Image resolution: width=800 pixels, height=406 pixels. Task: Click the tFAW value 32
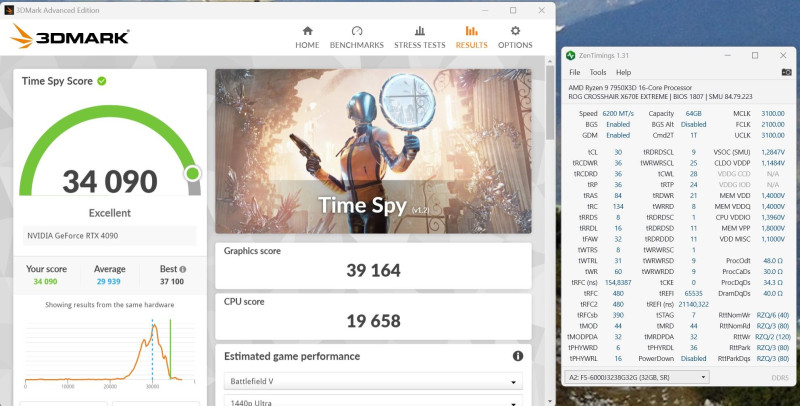(618, 239)
